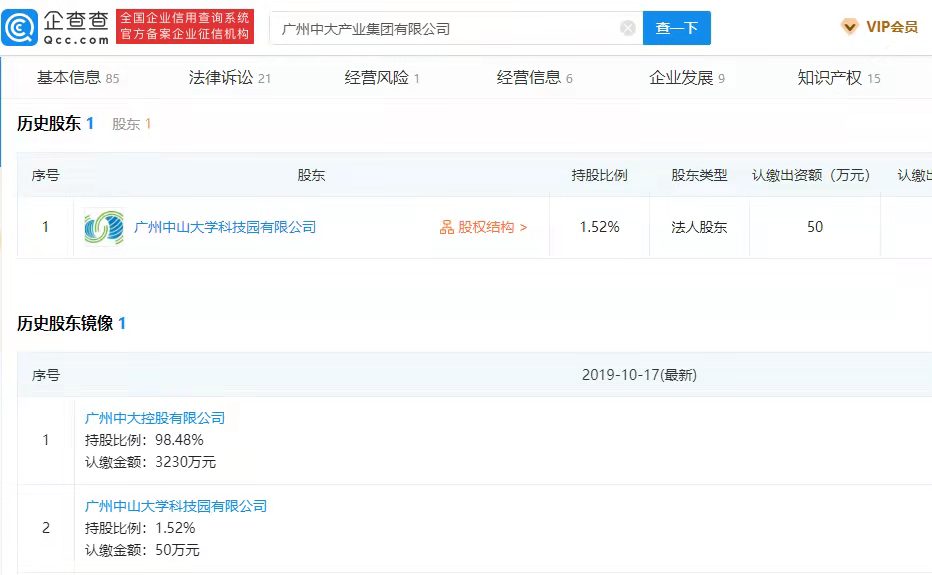Switch to the 知识产权 tab
Screen dimensions: 932x575
tap(839, 77)
